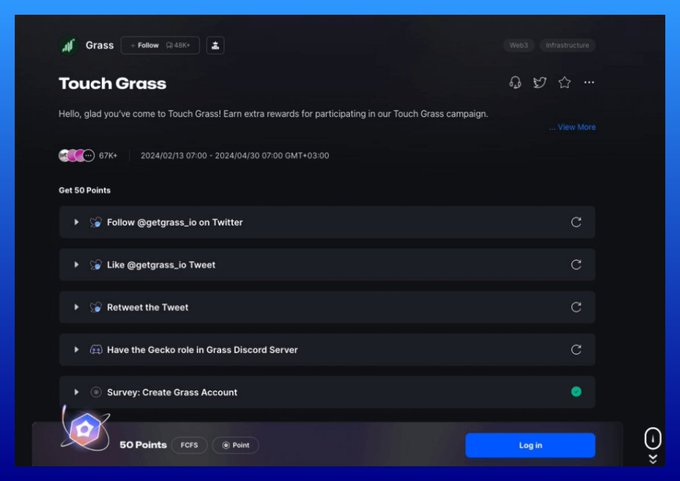Click the points gem badge icon
680x481 pixels.
click(86, 429)
